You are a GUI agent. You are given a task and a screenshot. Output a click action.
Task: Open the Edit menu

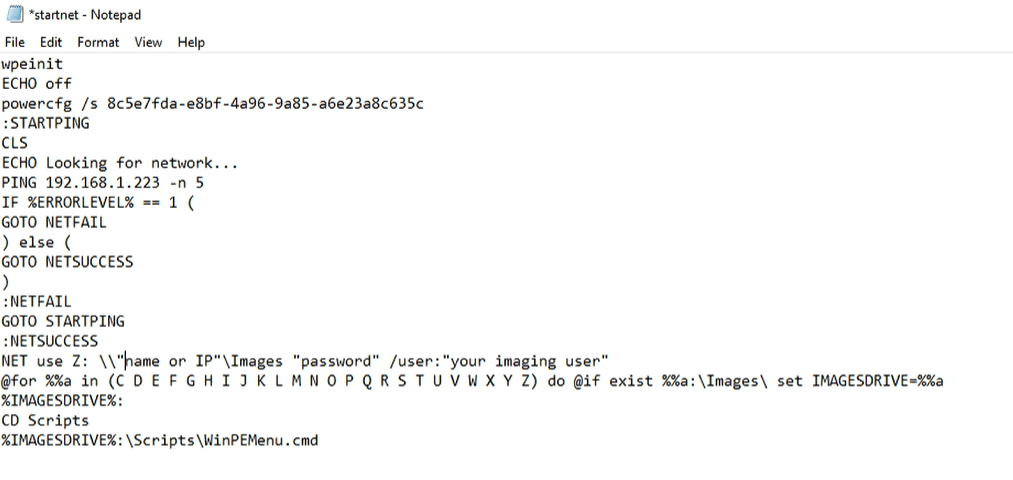click(x=51, y=42)
